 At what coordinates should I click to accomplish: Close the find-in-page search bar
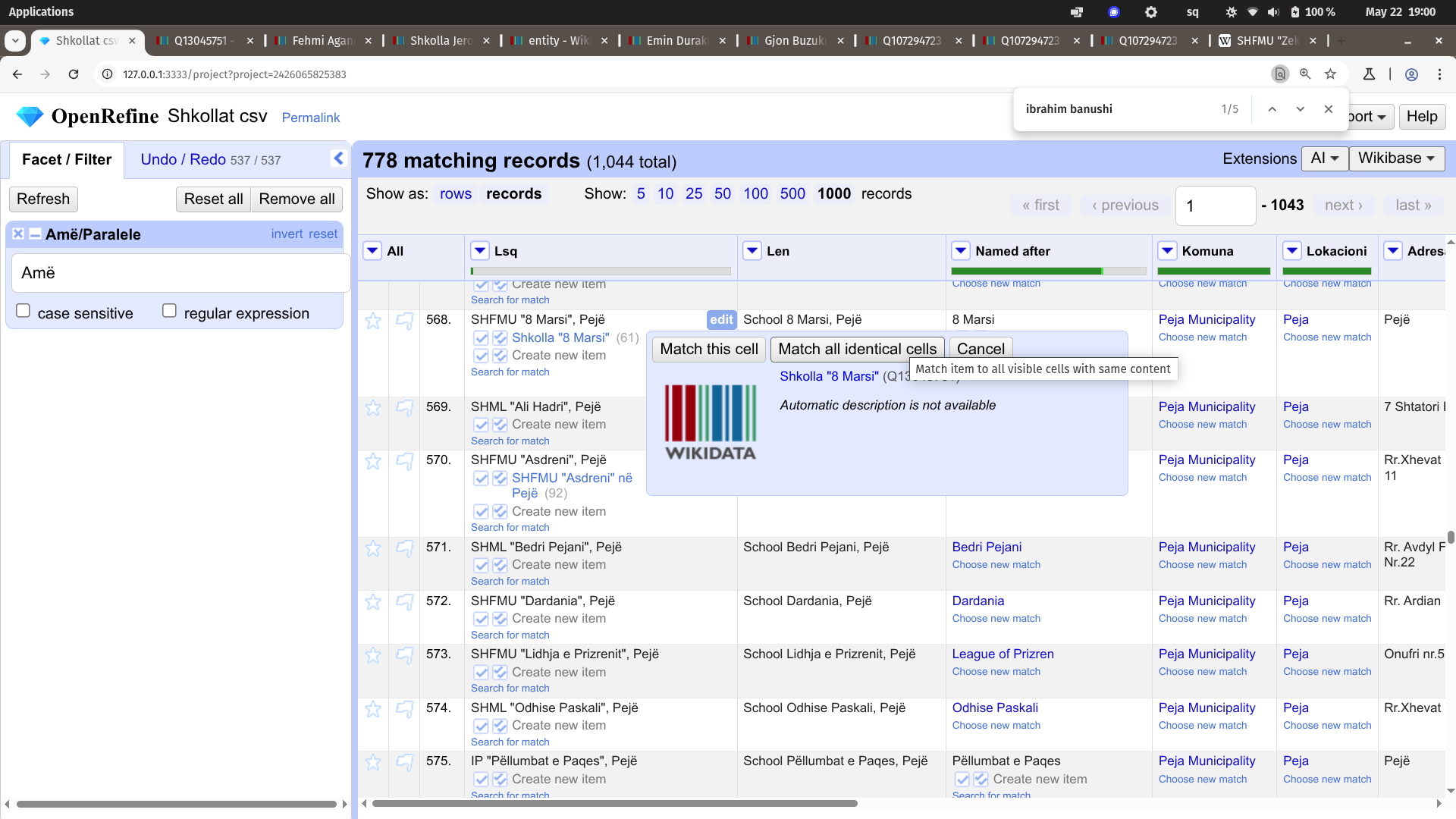(1329, 109)
